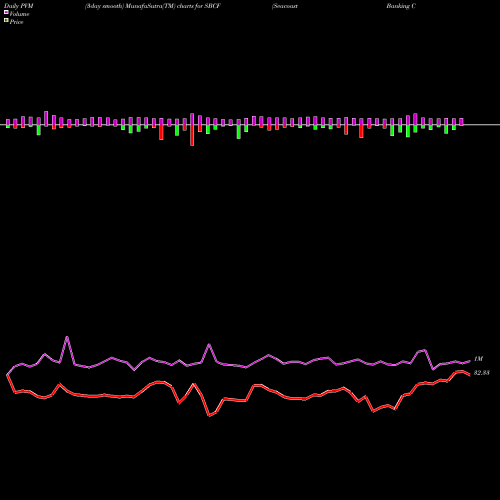Select the Price legend label
Screen dimensions: 500x500
click(16, 22)
